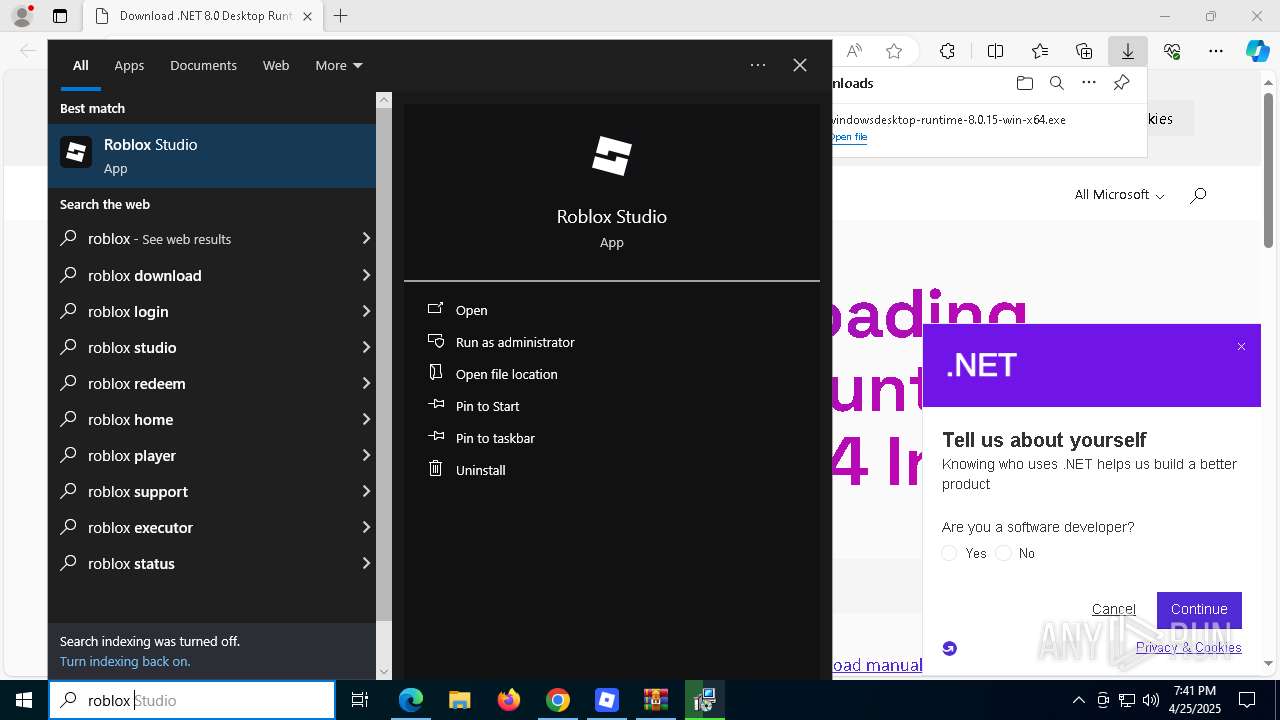Expand the More filter dropdown
1280x720 pixels.
[x=339, y=65]
